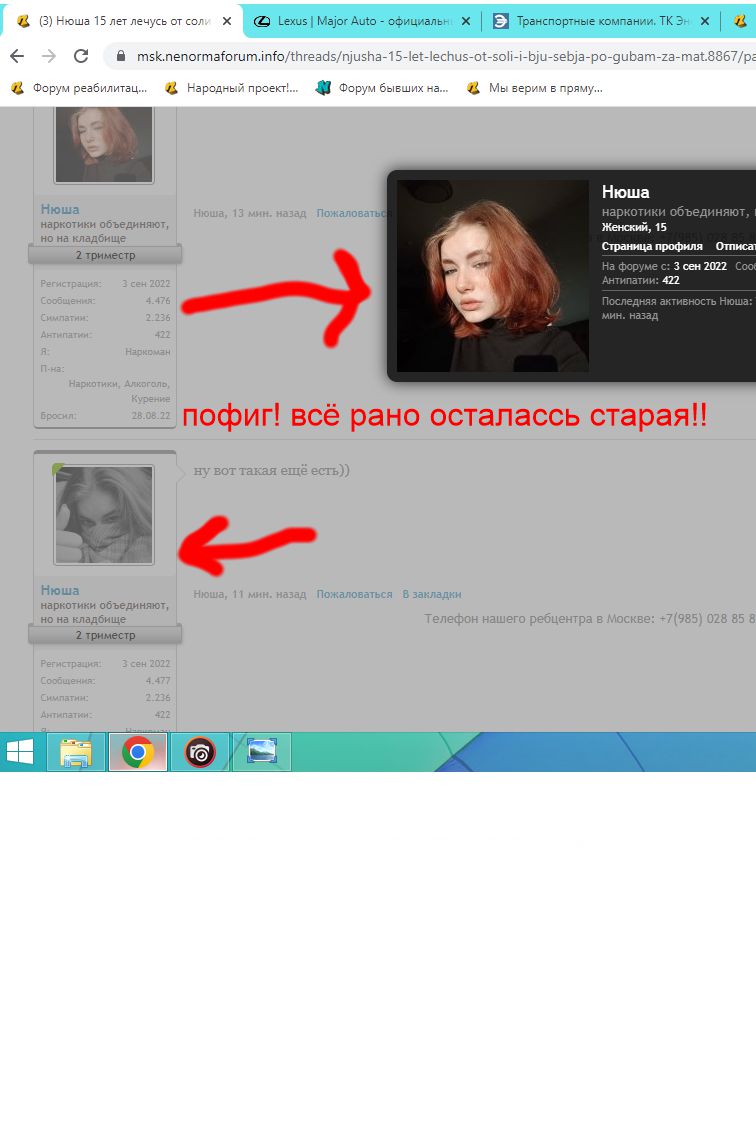Open File Explorer from the taskbar
The image size is (756, 1134).
[76, 752]
